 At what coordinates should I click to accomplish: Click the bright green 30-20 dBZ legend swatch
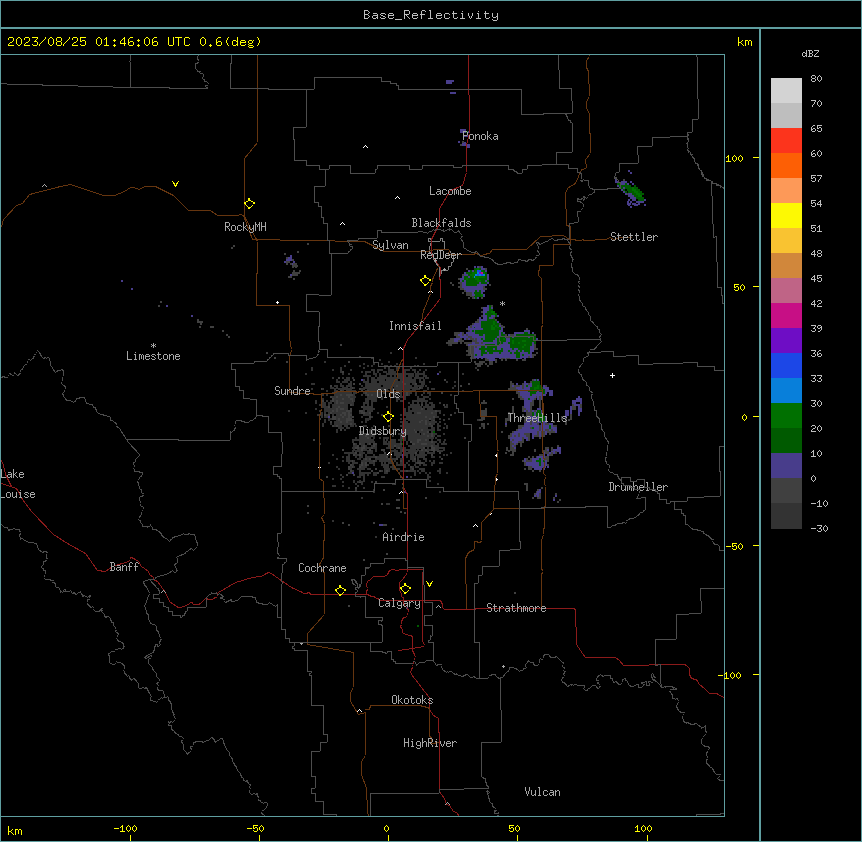(x=786, y=416)
